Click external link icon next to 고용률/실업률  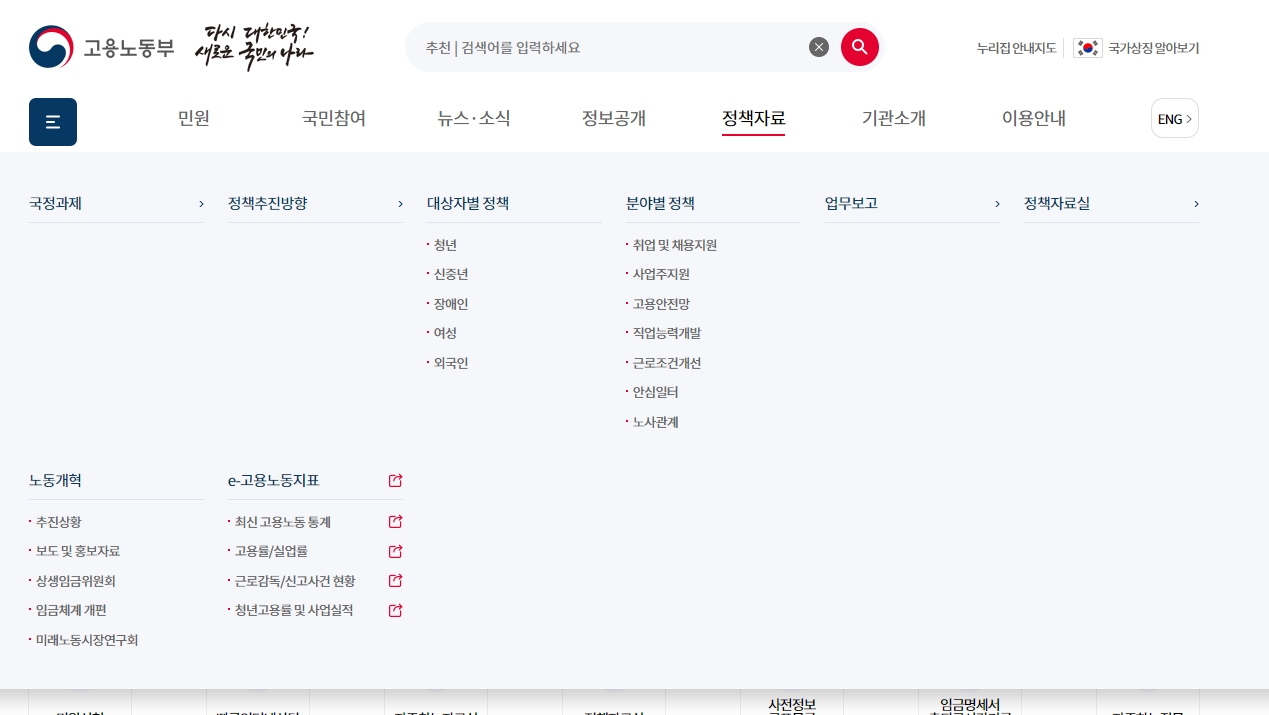click(395, 551)
